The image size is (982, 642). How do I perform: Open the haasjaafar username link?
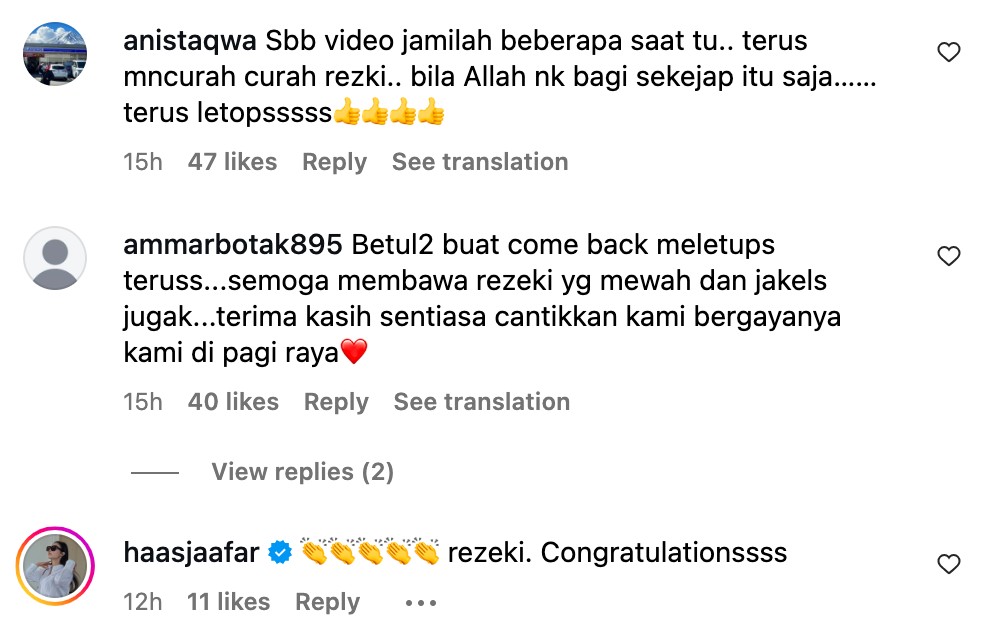click(191, 552)
